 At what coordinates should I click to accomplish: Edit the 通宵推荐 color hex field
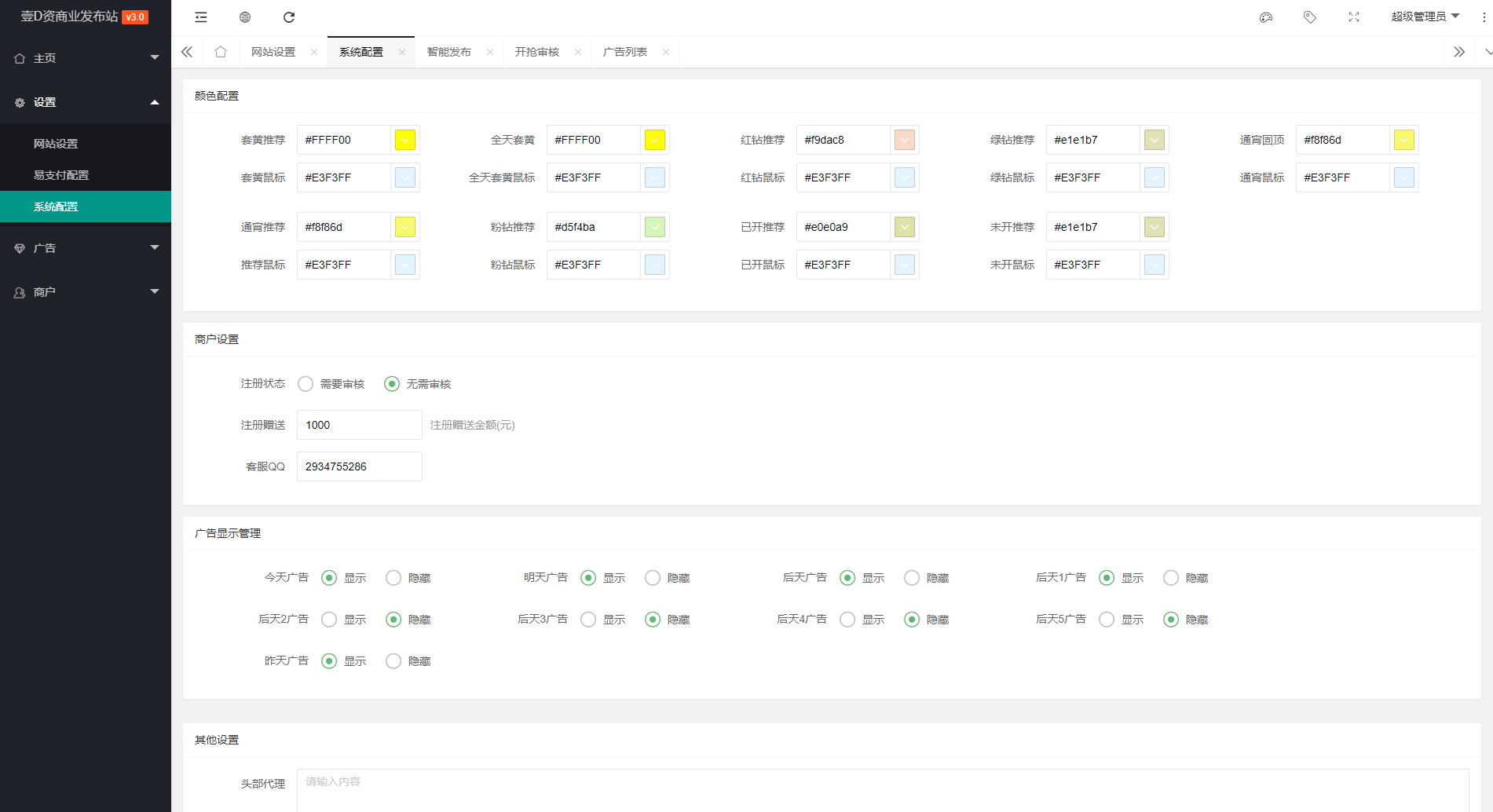pos(344,227)
